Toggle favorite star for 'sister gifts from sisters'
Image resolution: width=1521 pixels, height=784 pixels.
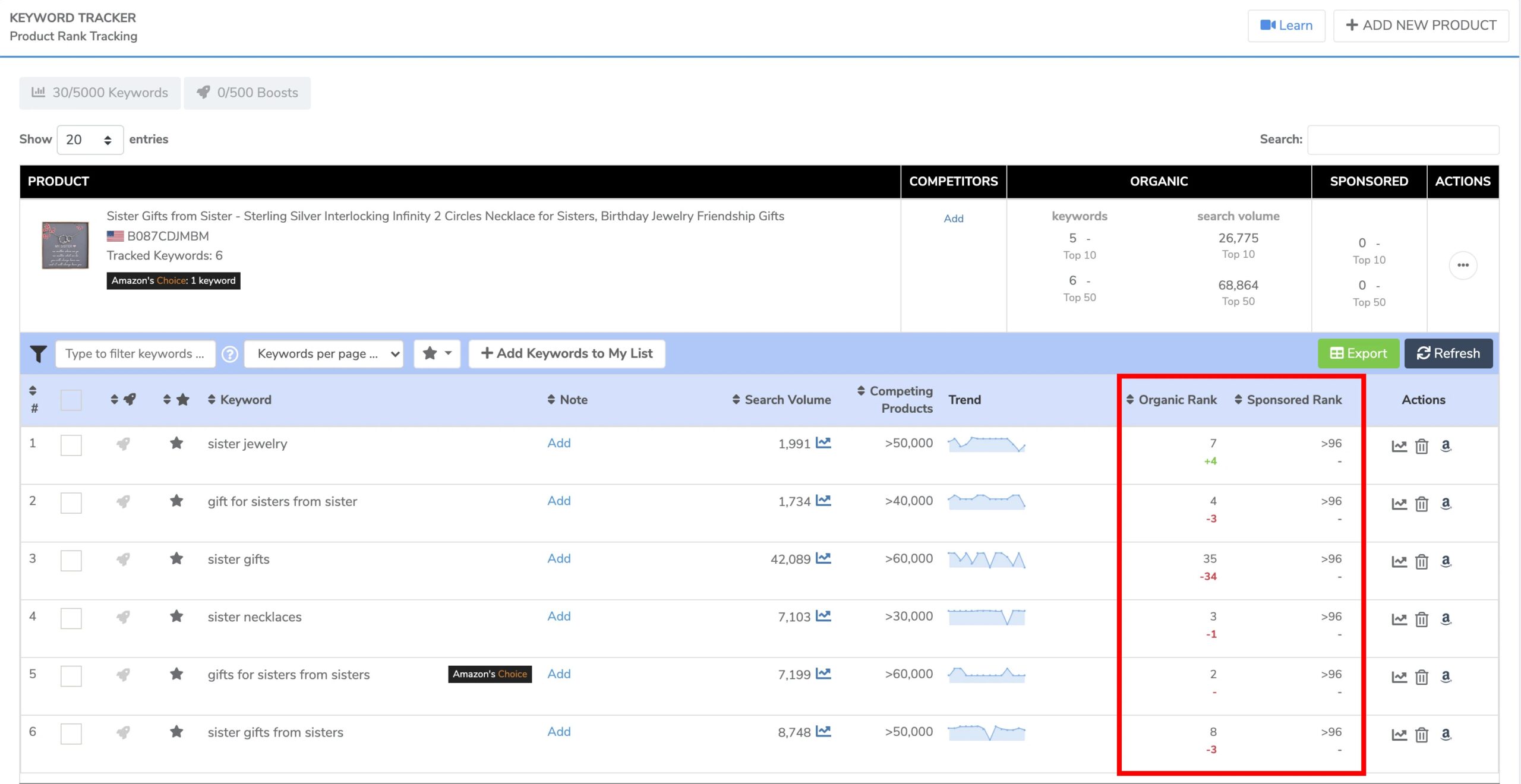point(176,732)
